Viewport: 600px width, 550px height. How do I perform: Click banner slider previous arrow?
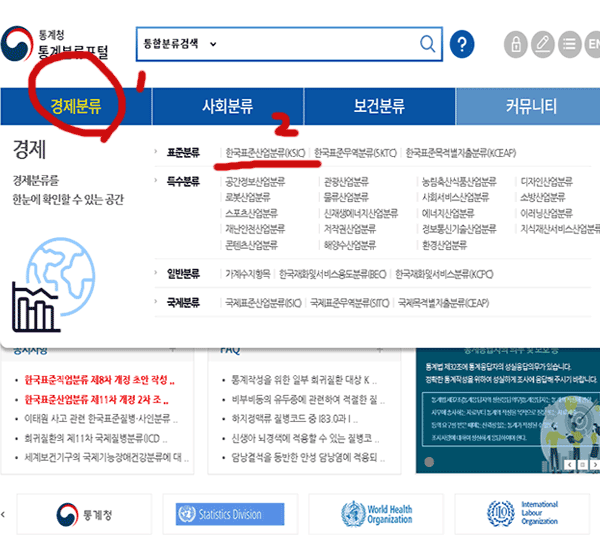pyautogui.click(x=570, y=465)
